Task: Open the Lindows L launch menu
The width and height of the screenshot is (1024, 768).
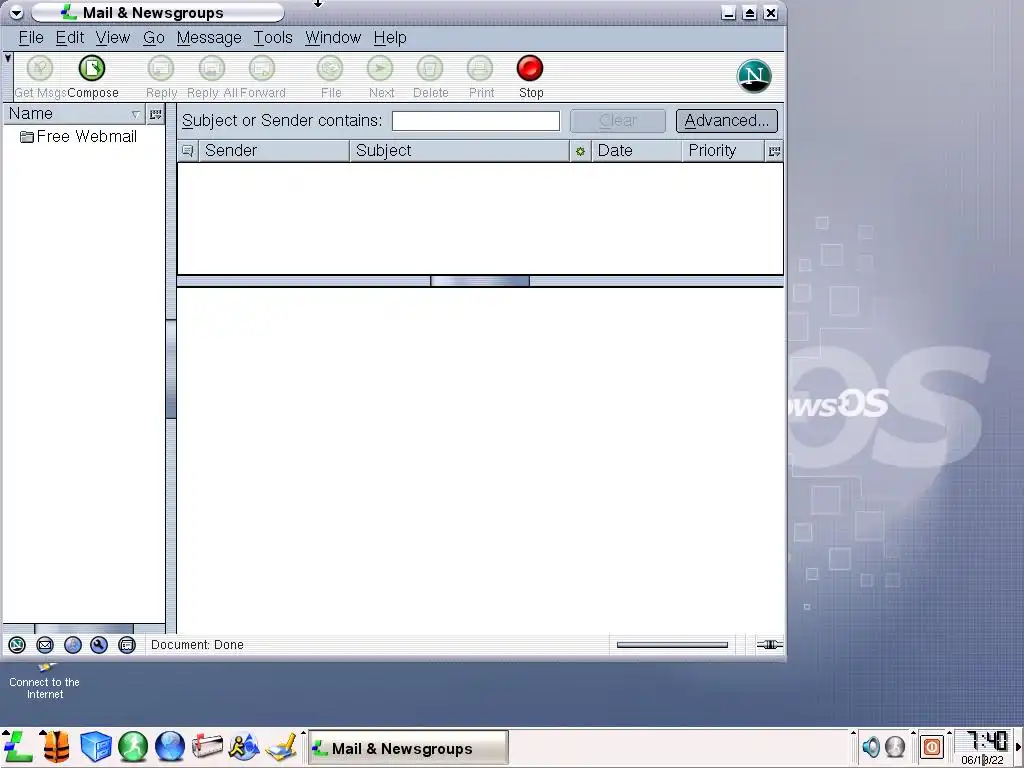Action: 18,747
